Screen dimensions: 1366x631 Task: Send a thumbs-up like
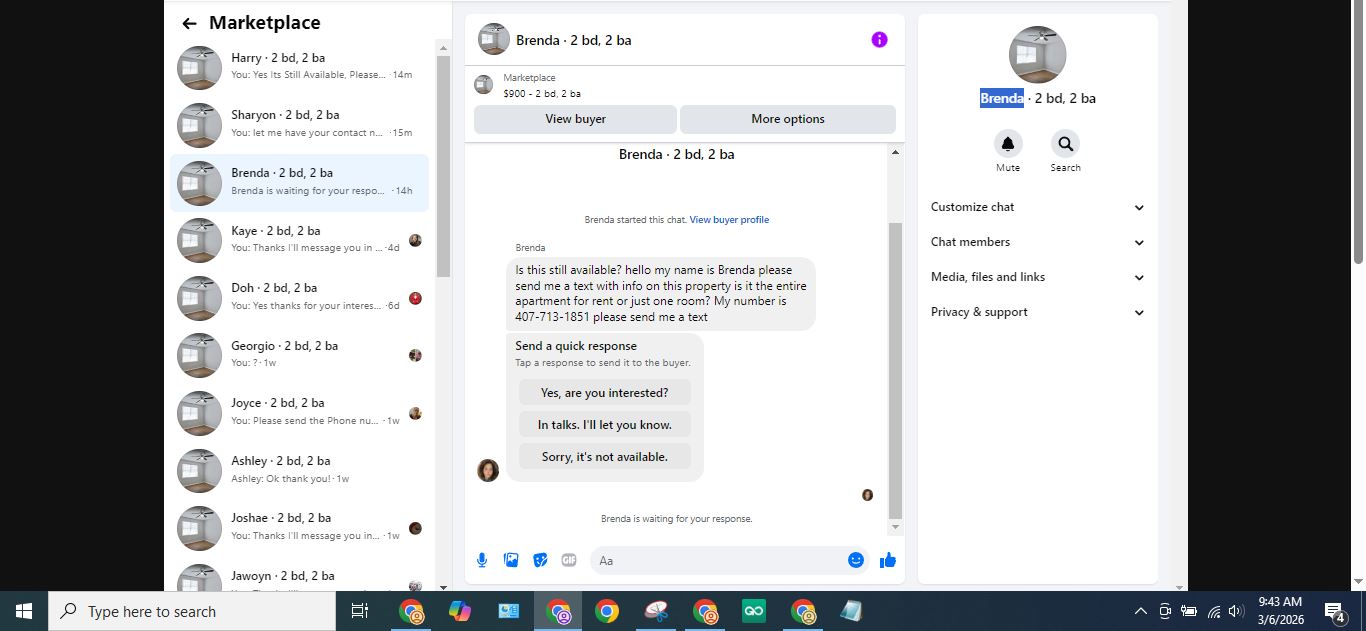[x=887, y=560]
